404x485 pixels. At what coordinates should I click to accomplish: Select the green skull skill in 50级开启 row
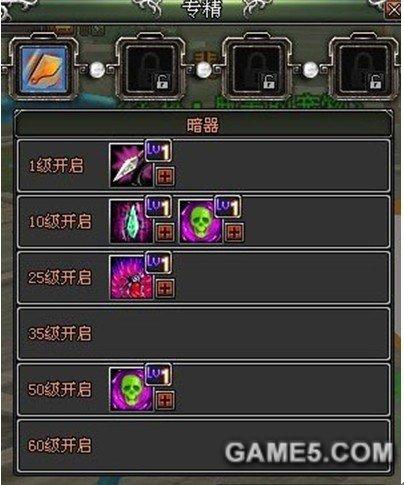tap(131, 389)
